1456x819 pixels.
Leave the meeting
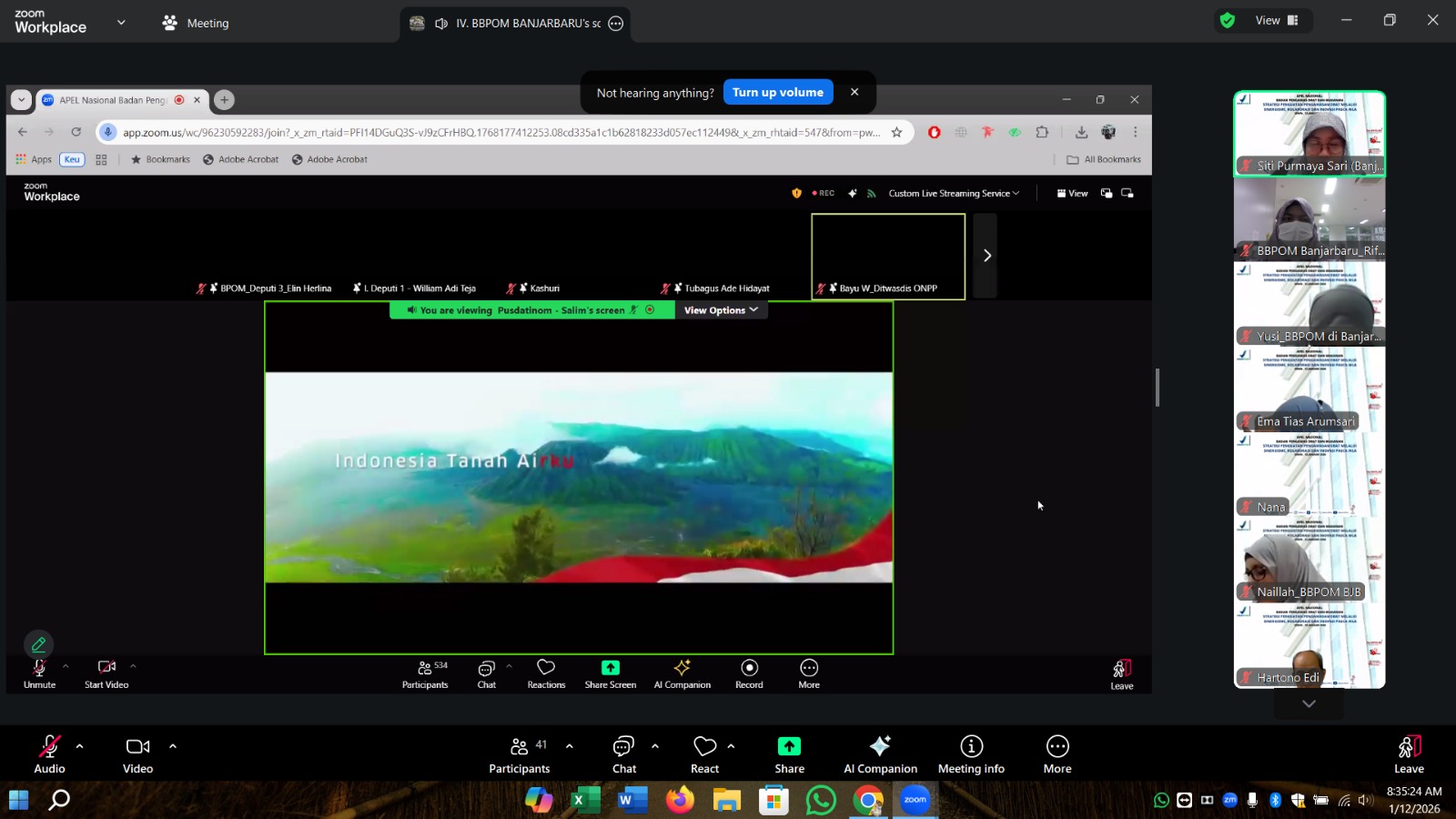coord(1408,754)
